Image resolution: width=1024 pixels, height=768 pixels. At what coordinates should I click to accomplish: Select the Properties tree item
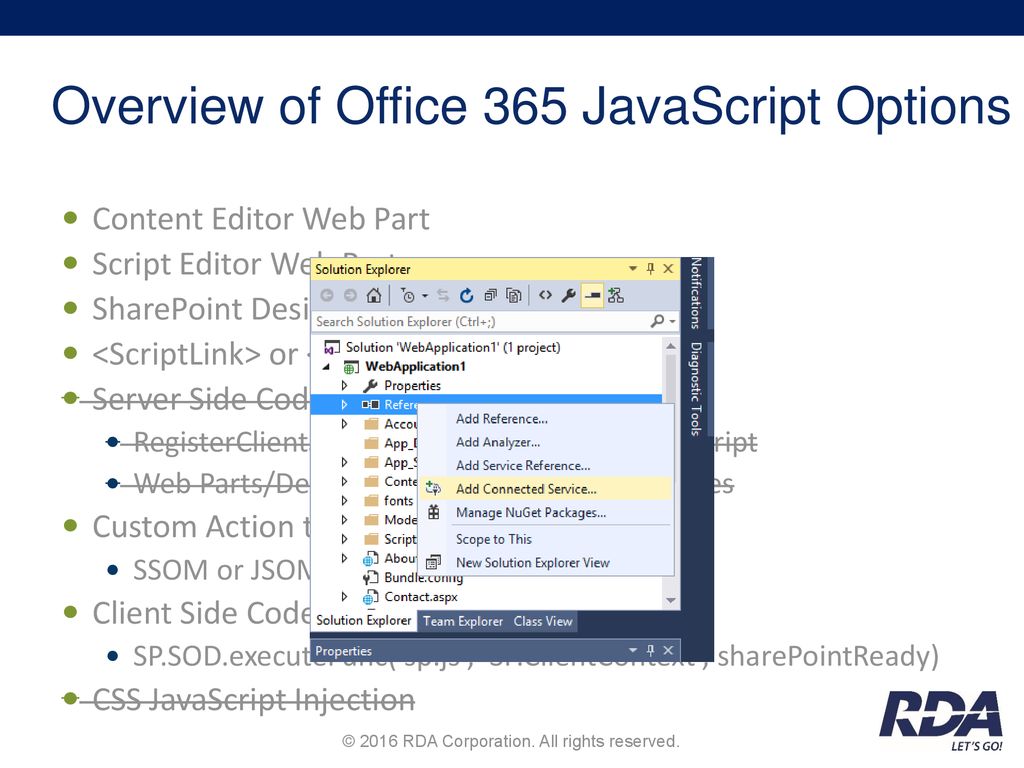pos(412,385)
